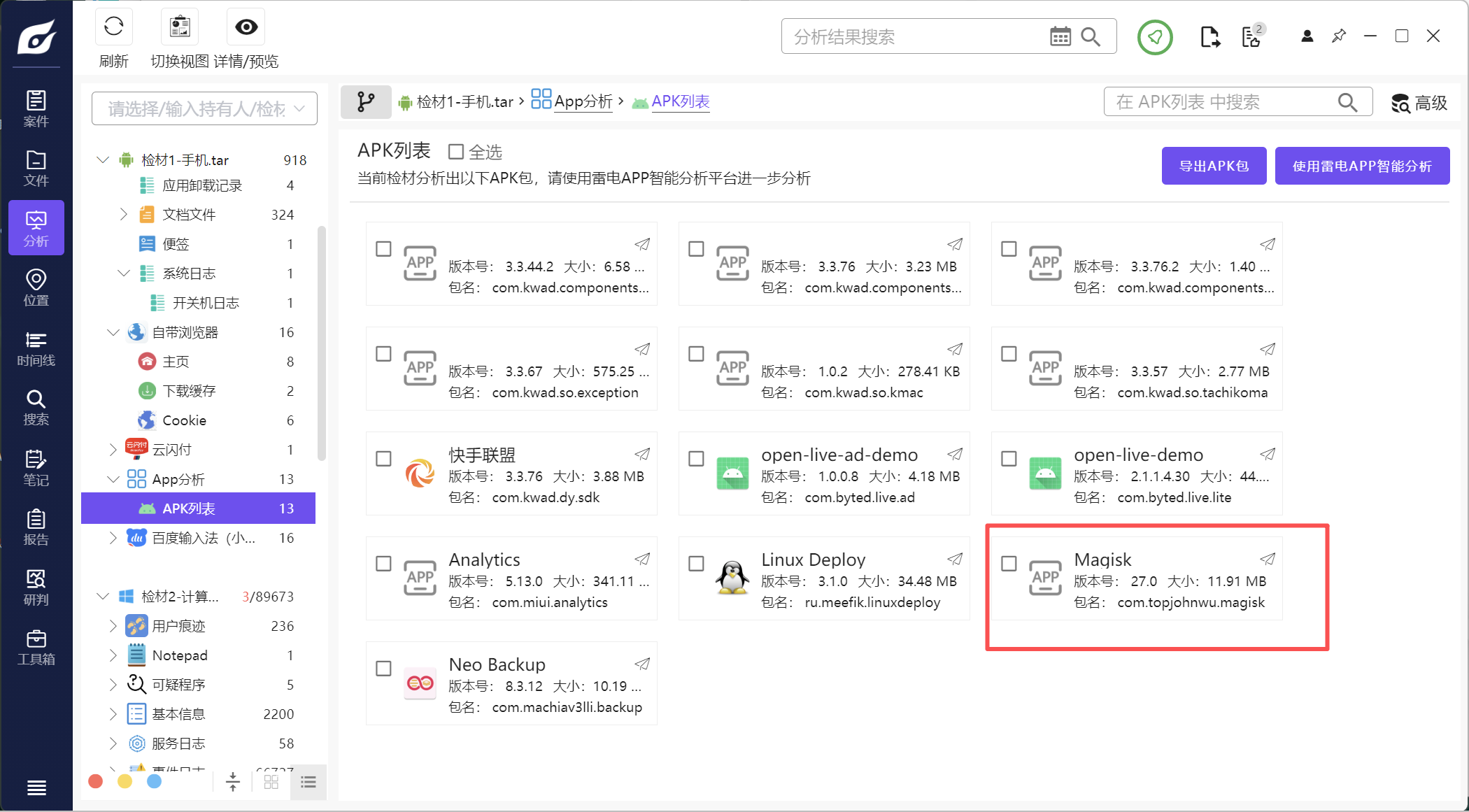Expand the Notepad tree node
This screenshot has width=1469, height=812.
click(113, 655)
